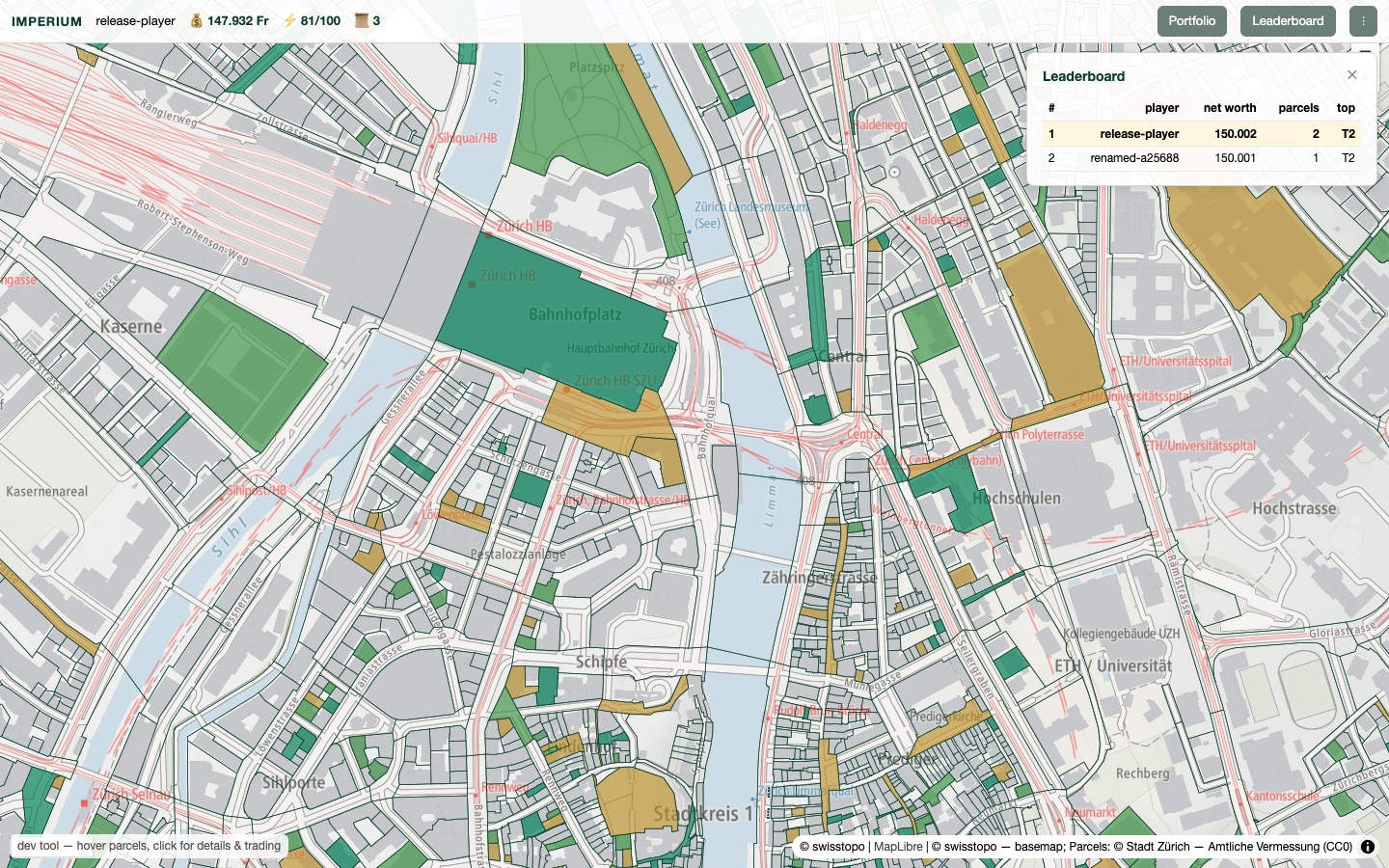The image size is (1389, 868).
Task: Click the Zürich Selnau station label
Action: (131, 795)
